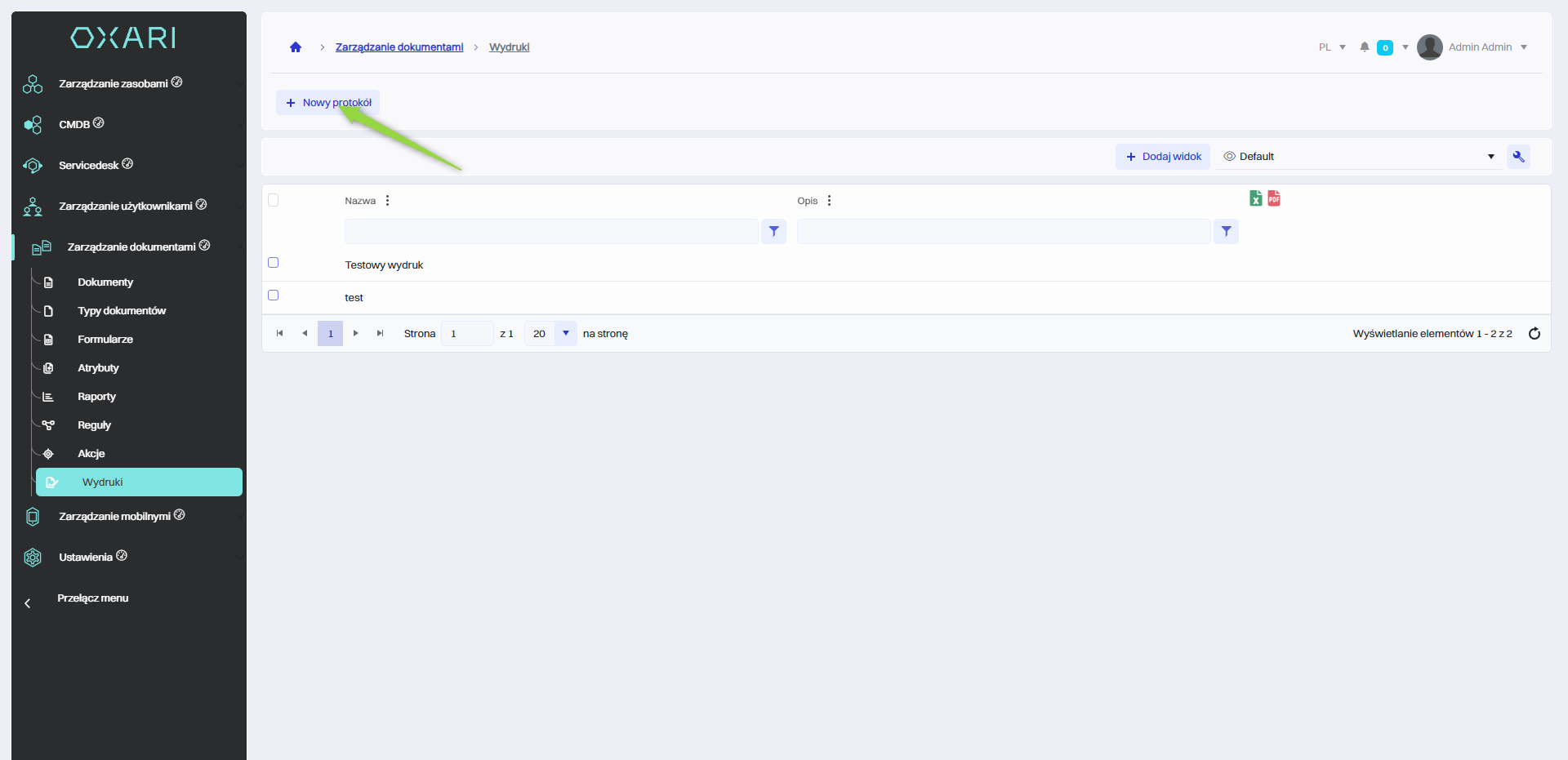1568x760 pixels.
Task: Click the Nowy protokół button
Action: pos(328,103)
